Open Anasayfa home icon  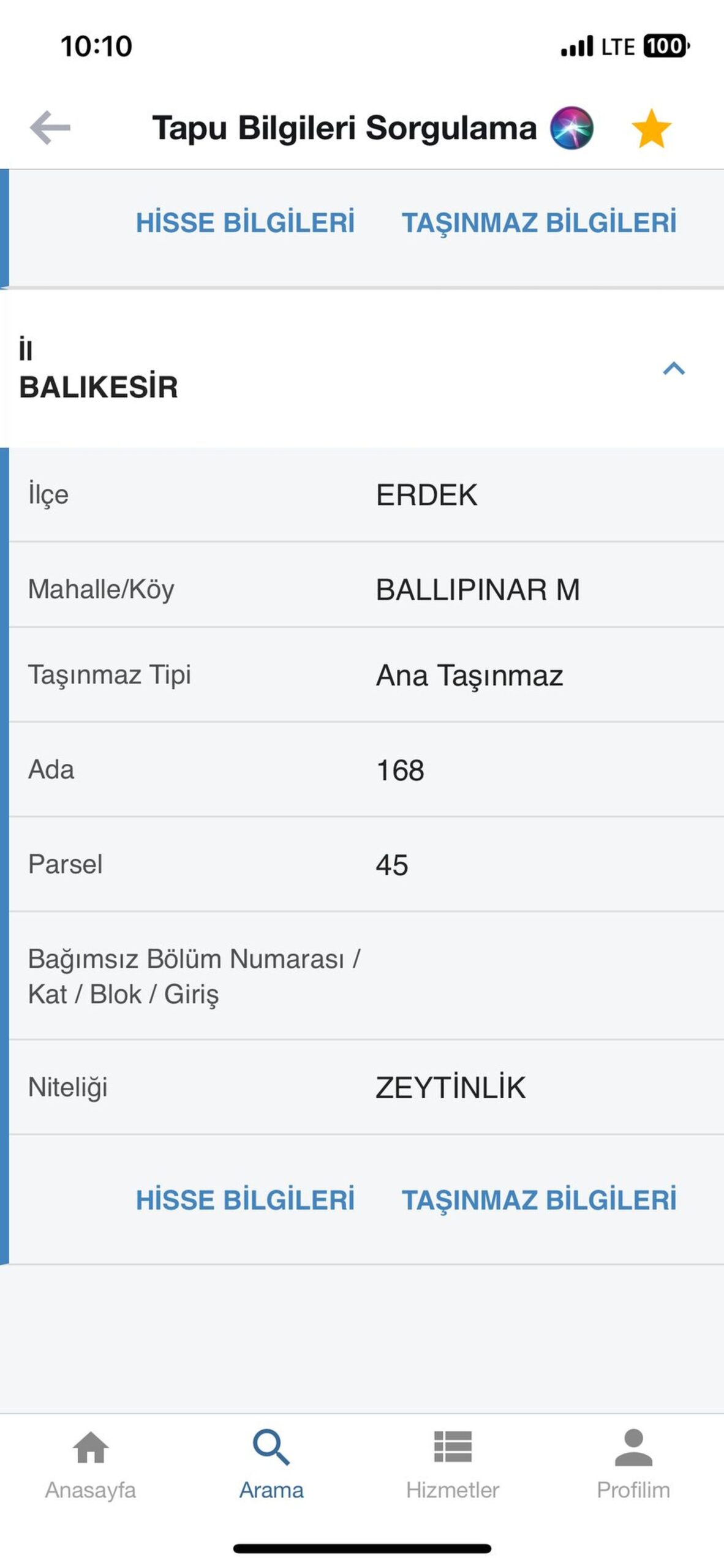pos(91,1446)
